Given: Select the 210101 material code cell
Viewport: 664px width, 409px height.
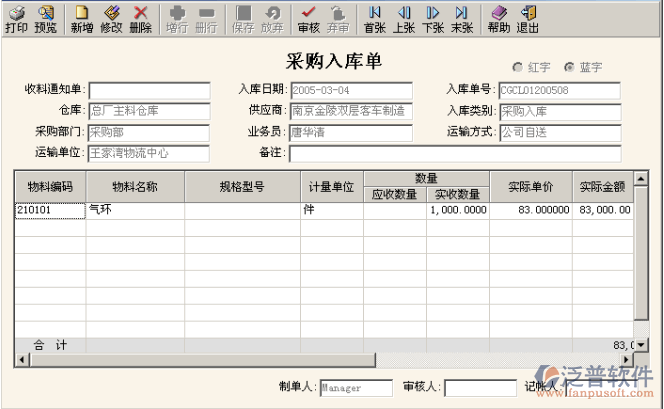Looking at the screenshot, I should click(50, 210).
